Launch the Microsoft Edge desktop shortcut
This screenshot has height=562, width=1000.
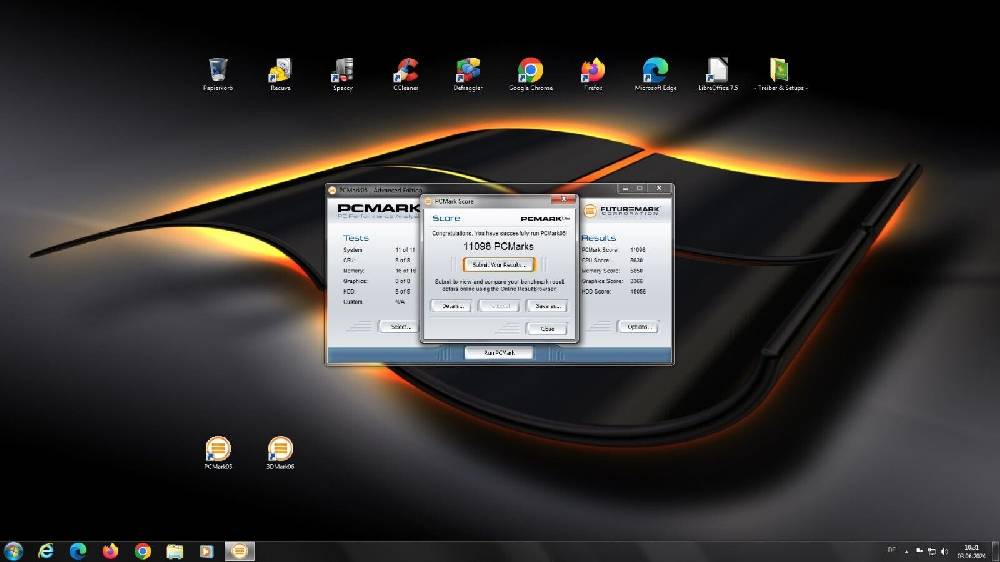tap(656, 74)
